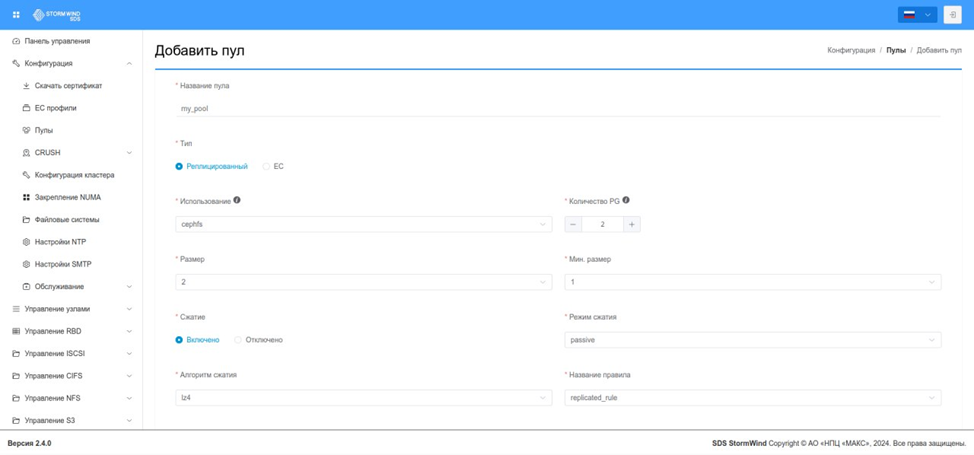
Task: Open the language flag selector
Action: (x=917, y=15)
